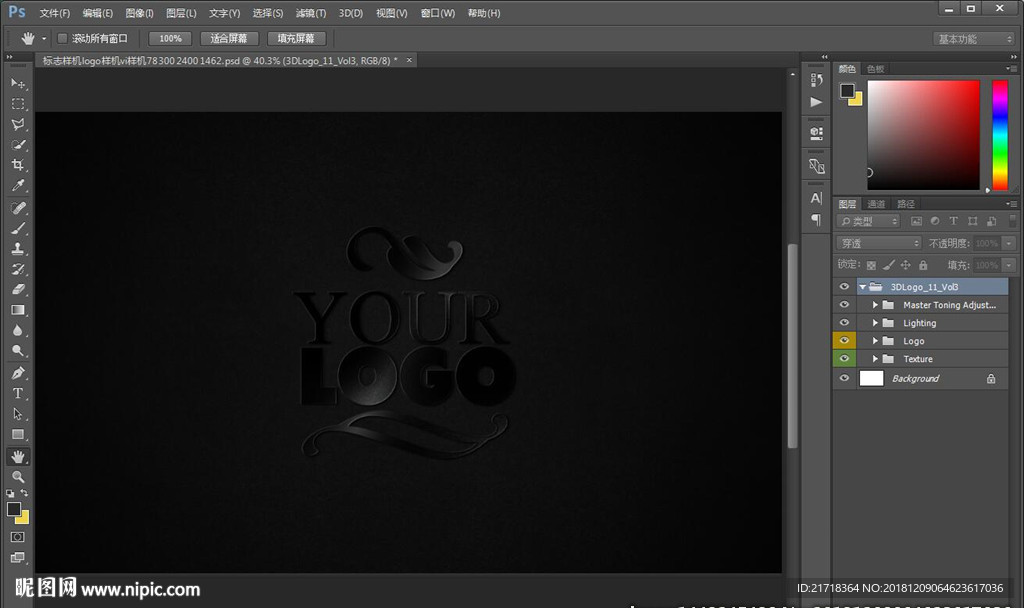Open the History panel icon
This screenshot has height=608, width=1024.
point(816,80)
